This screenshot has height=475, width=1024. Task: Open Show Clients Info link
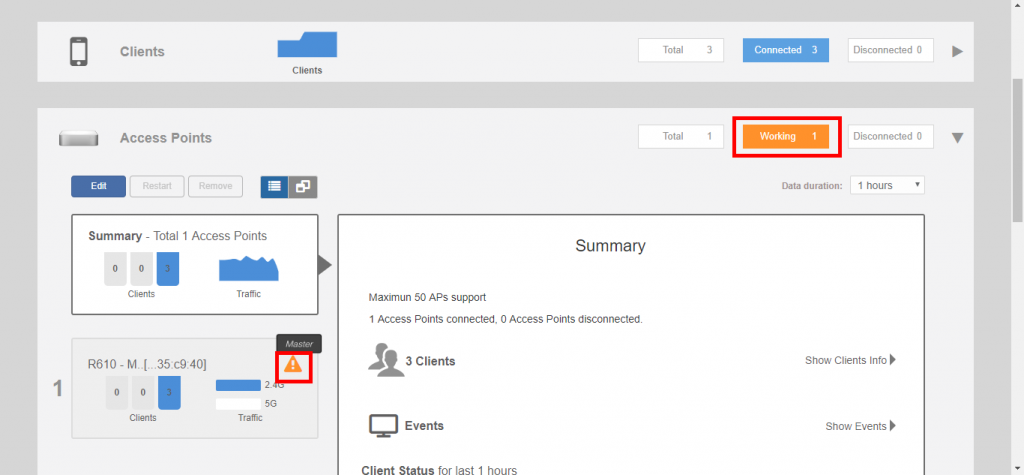click(x=850, y=360)
